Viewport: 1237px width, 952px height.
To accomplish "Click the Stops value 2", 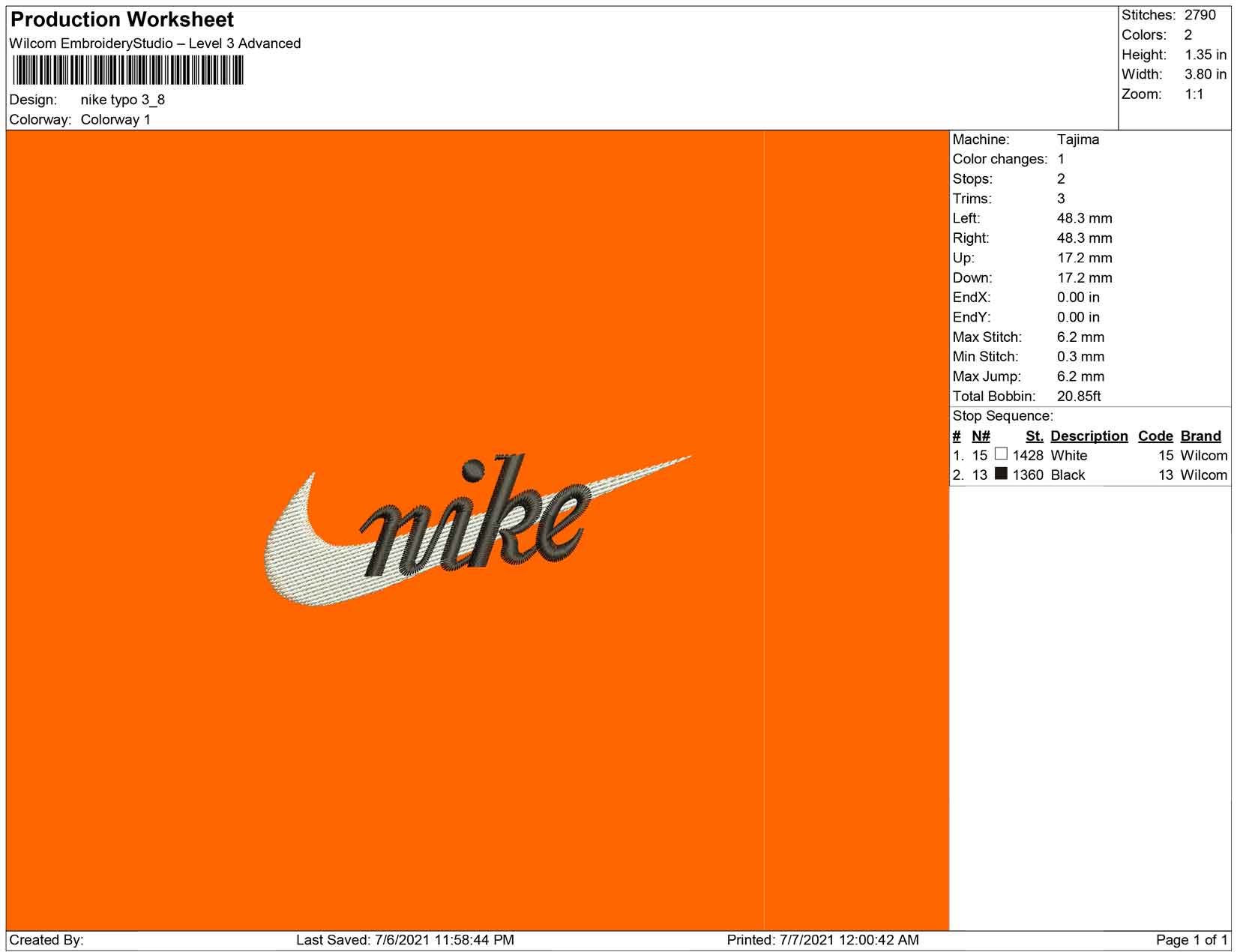I will pos(1061,178).
